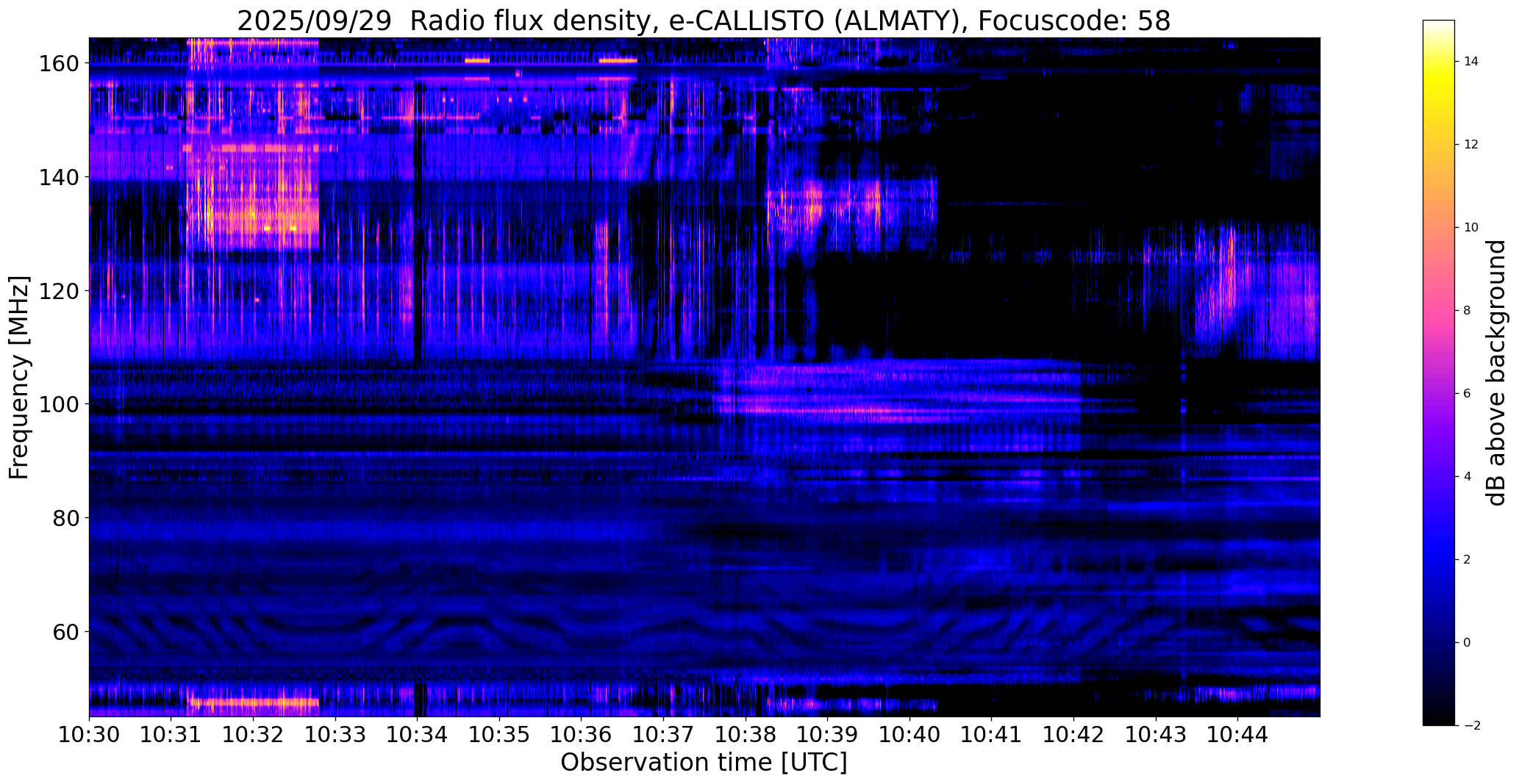Click the colorbar tick label 0

pos(1467,643)
